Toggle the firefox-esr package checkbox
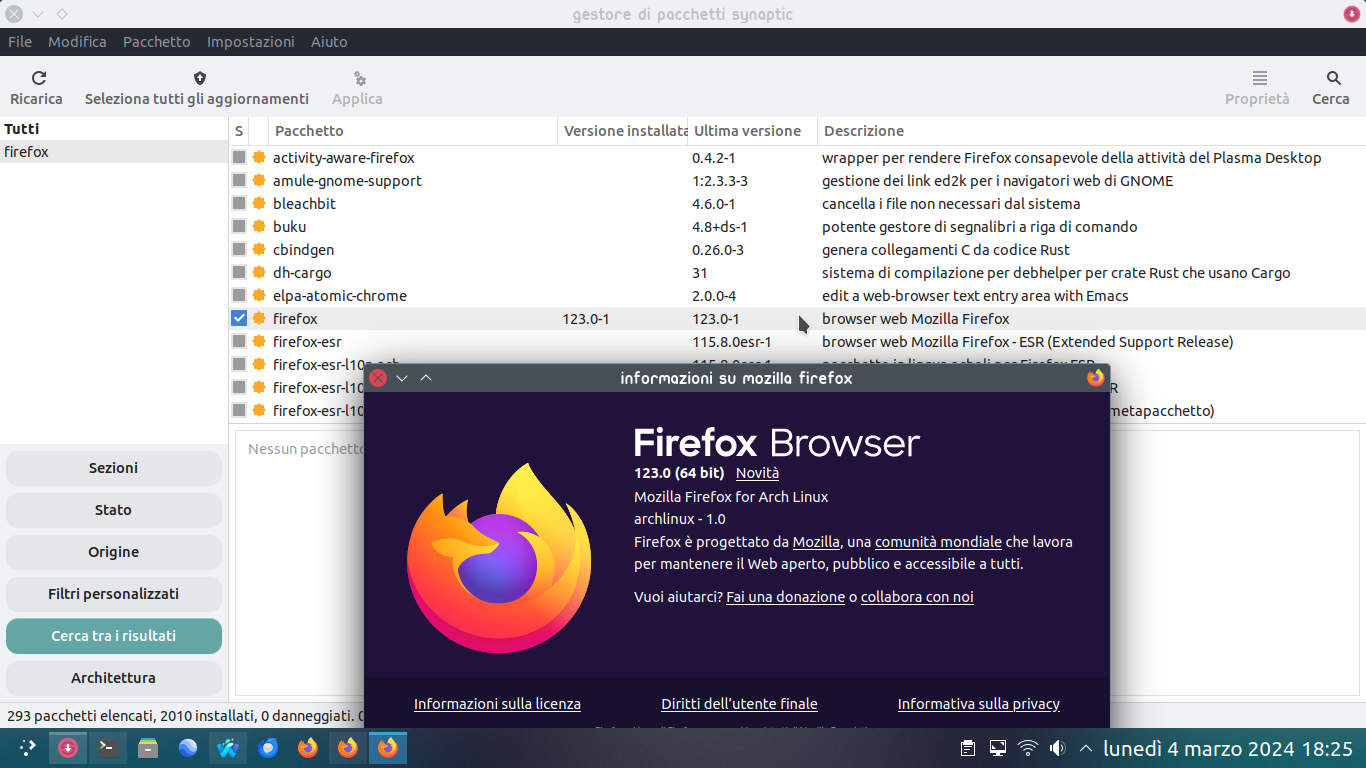Screen dimensions: 1366x768 [239, 342]
